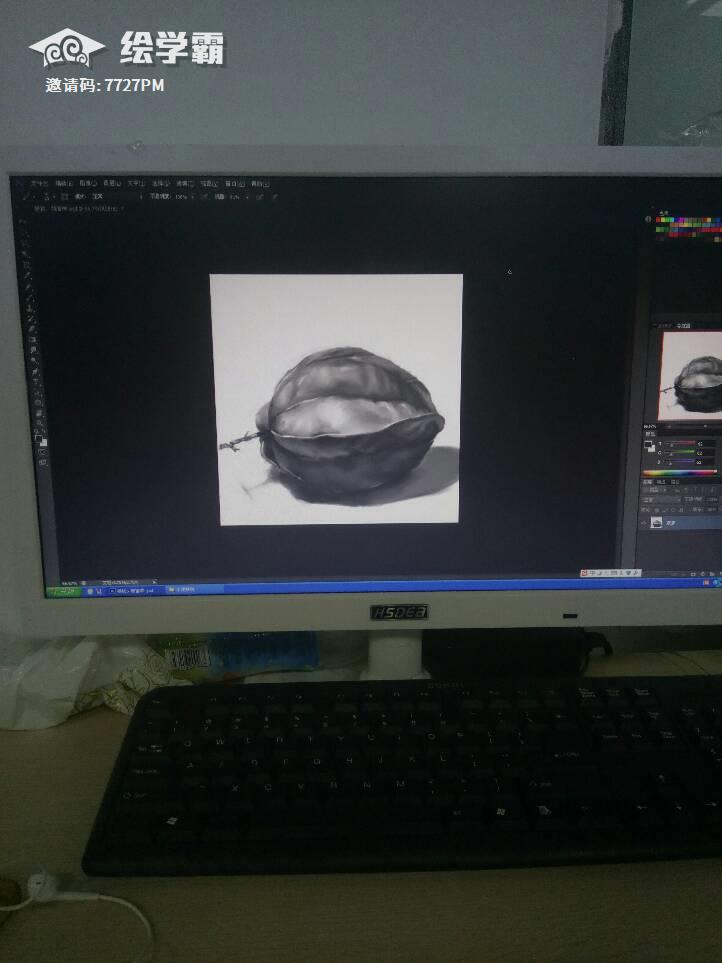
Task: Enable airbrush mode in options bar
Action: (260, 197)
